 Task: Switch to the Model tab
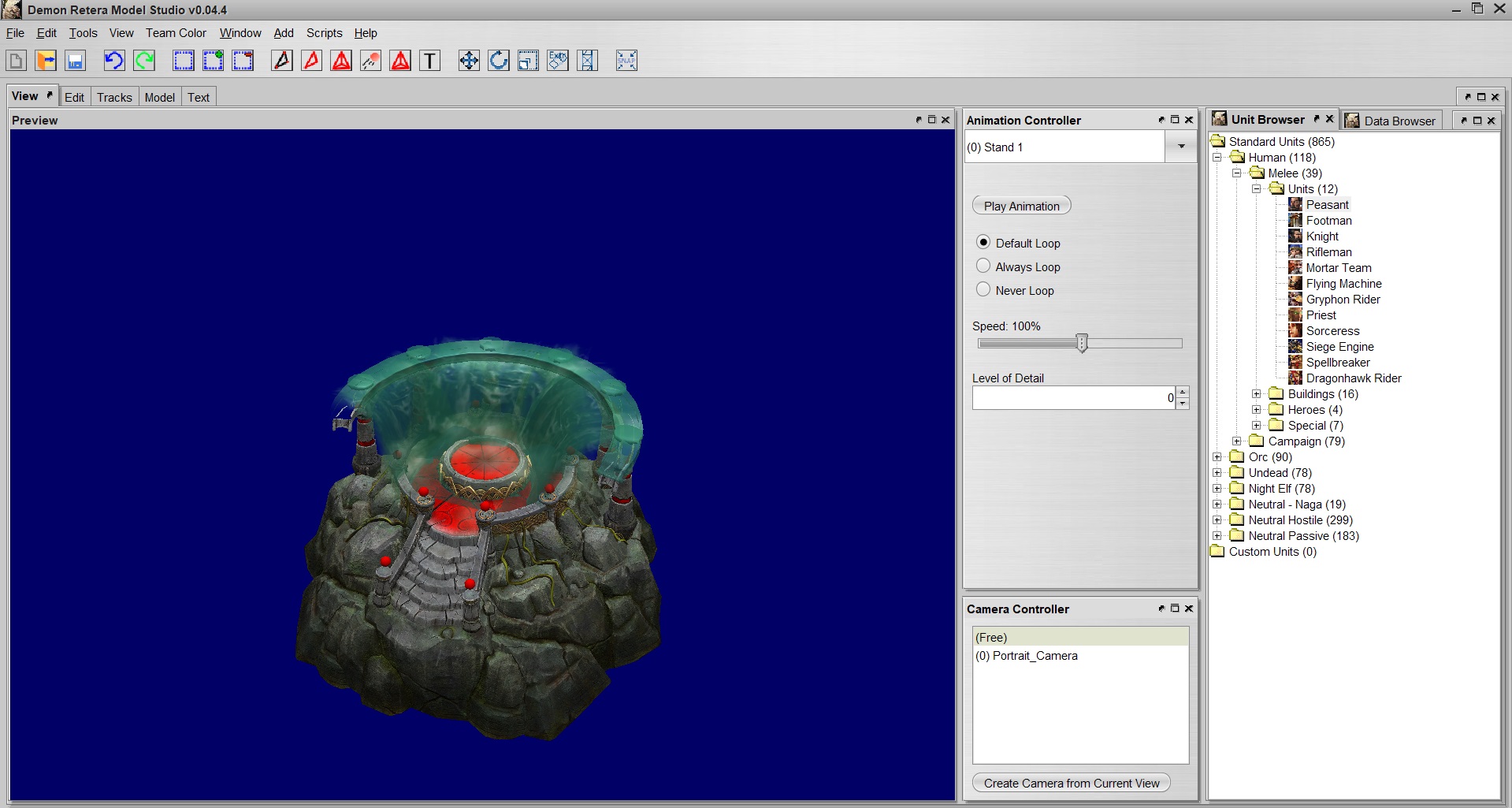click(159, 97)
